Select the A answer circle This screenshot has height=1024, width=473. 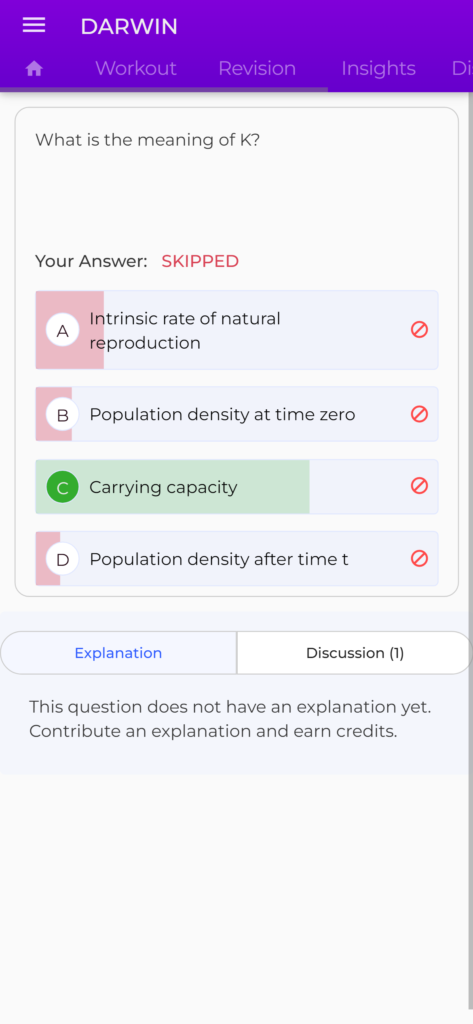pos(63,330)
